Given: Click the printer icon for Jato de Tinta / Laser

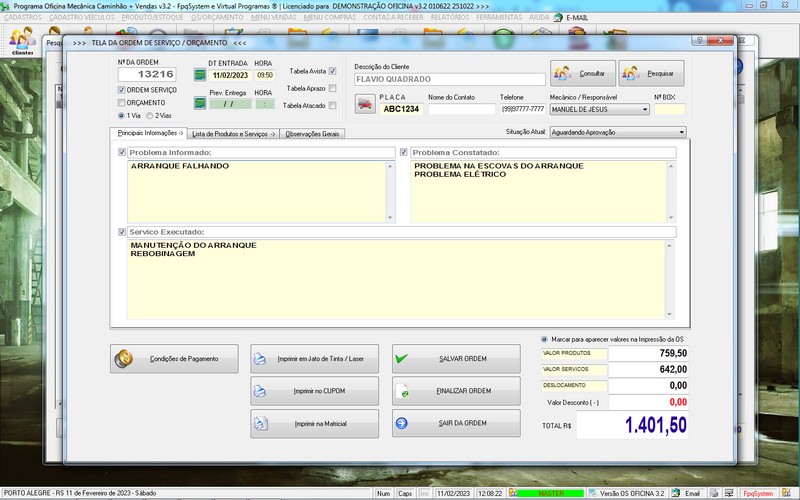Looking at the screenshot, I should 260,359.
